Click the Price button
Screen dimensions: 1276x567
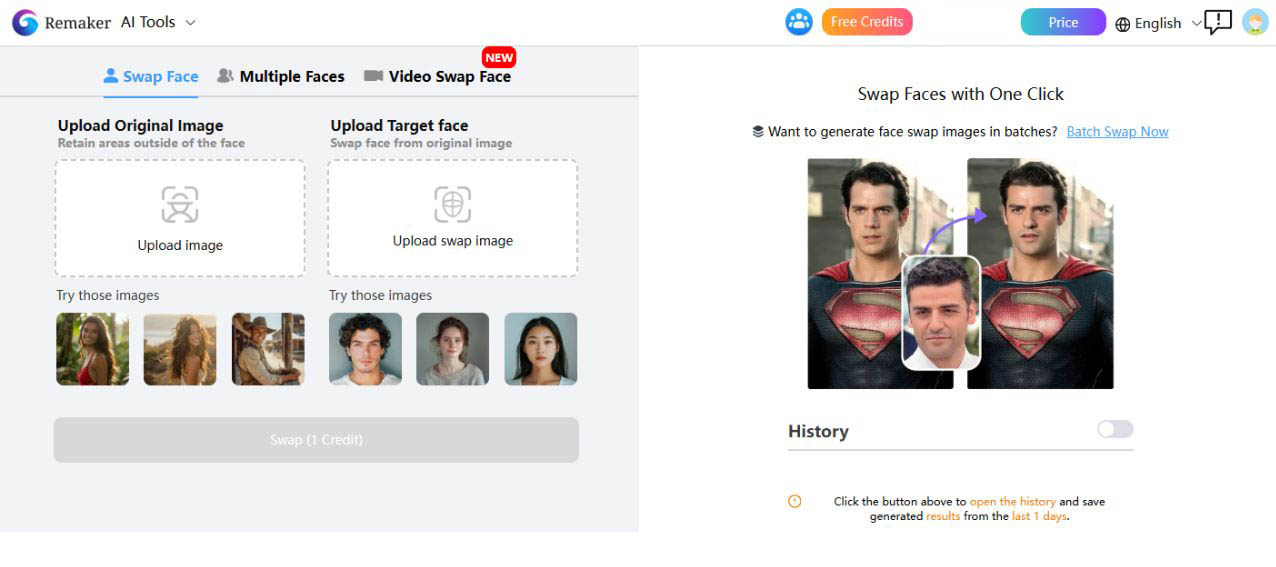click(x=1063, y=22)
